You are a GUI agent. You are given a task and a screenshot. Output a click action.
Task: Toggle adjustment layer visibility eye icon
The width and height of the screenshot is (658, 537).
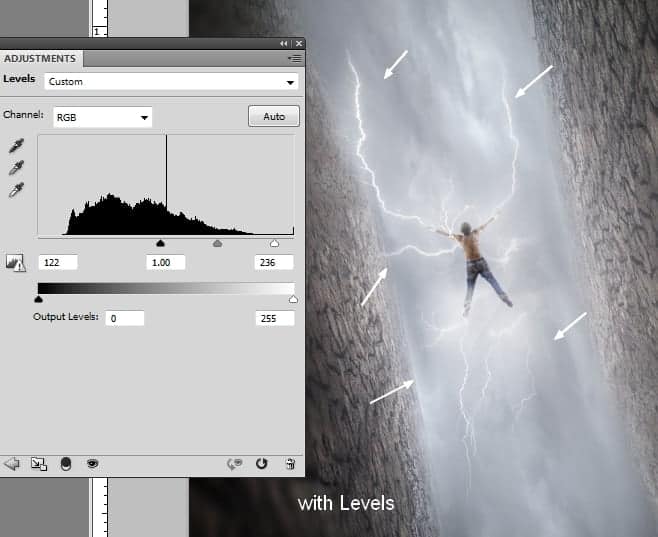point(92,464)
